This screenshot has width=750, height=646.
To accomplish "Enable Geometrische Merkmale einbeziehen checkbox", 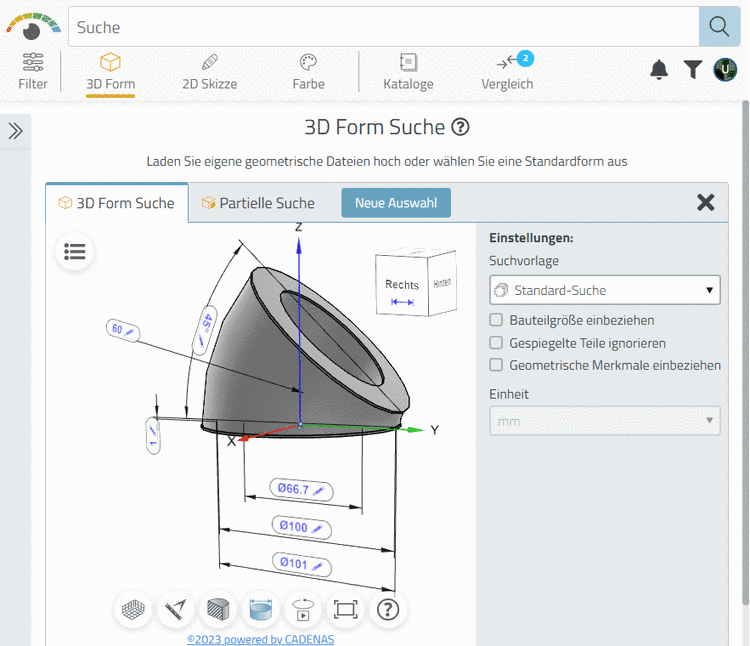I will point(496,365).
